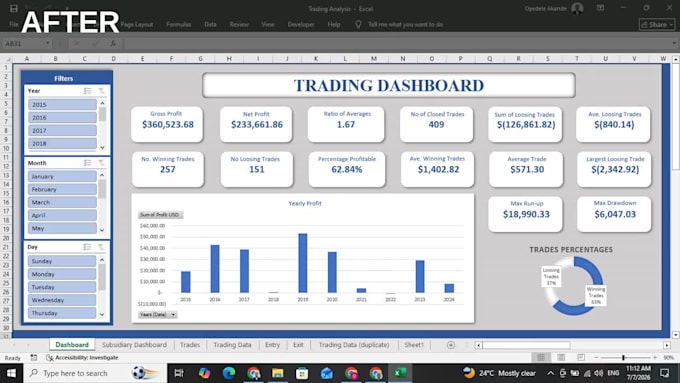Screen dimensions: 680x383
Task: Open the Share dropdown
Action: point(657,25)
